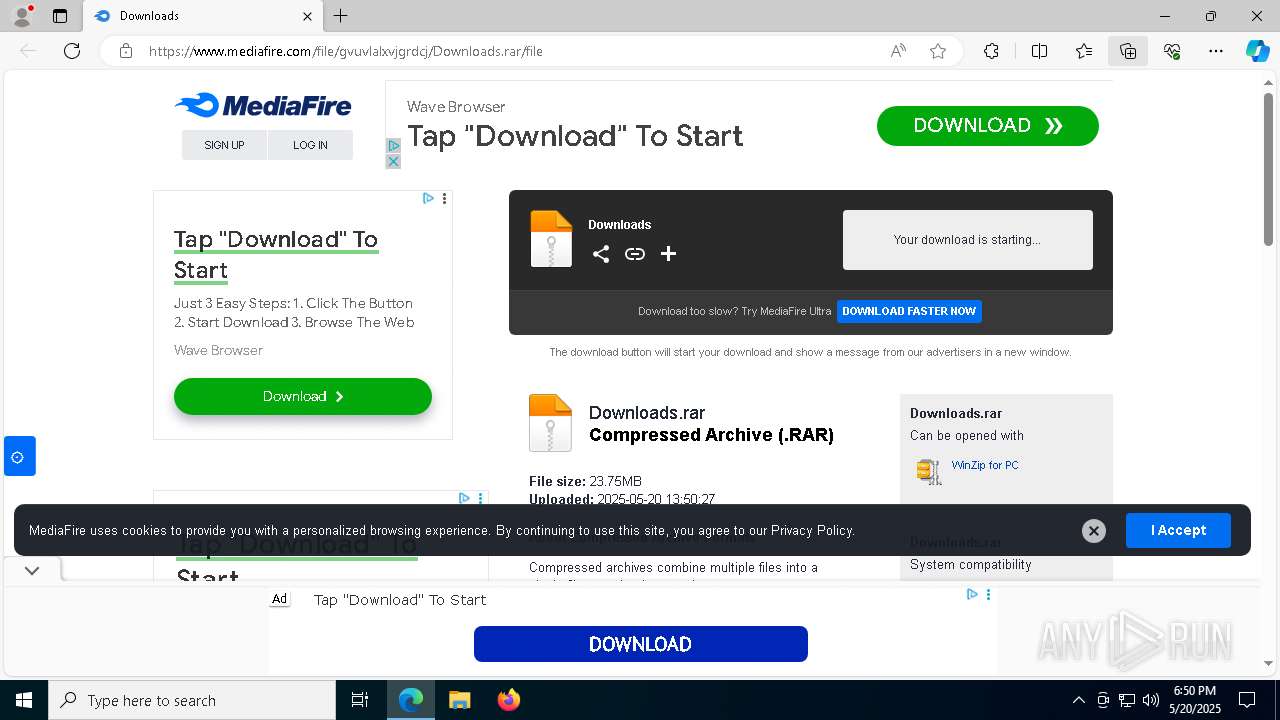This screenshot has width=1280, height=720.
Task: Open bottom ad options three-dot menu
Action: click(x=988, y=594)
